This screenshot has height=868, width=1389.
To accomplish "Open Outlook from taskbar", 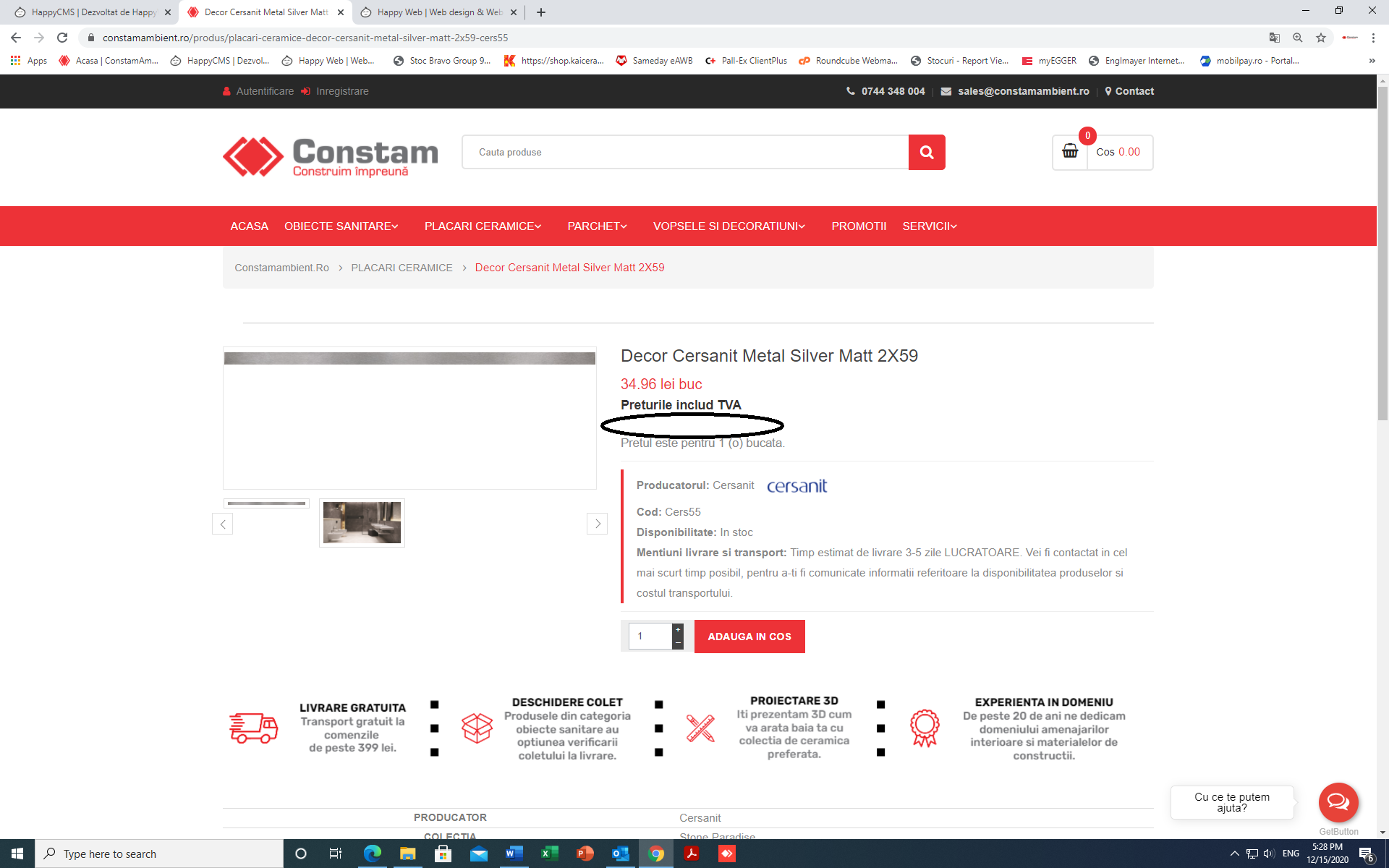I will [x=620, y=854].
